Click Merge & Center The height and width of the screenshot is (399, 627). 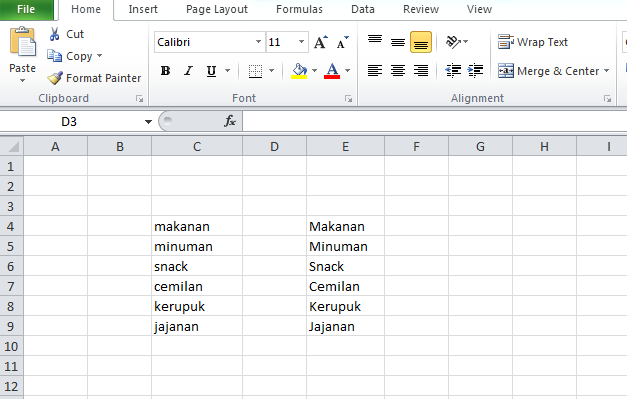(548, 71)
